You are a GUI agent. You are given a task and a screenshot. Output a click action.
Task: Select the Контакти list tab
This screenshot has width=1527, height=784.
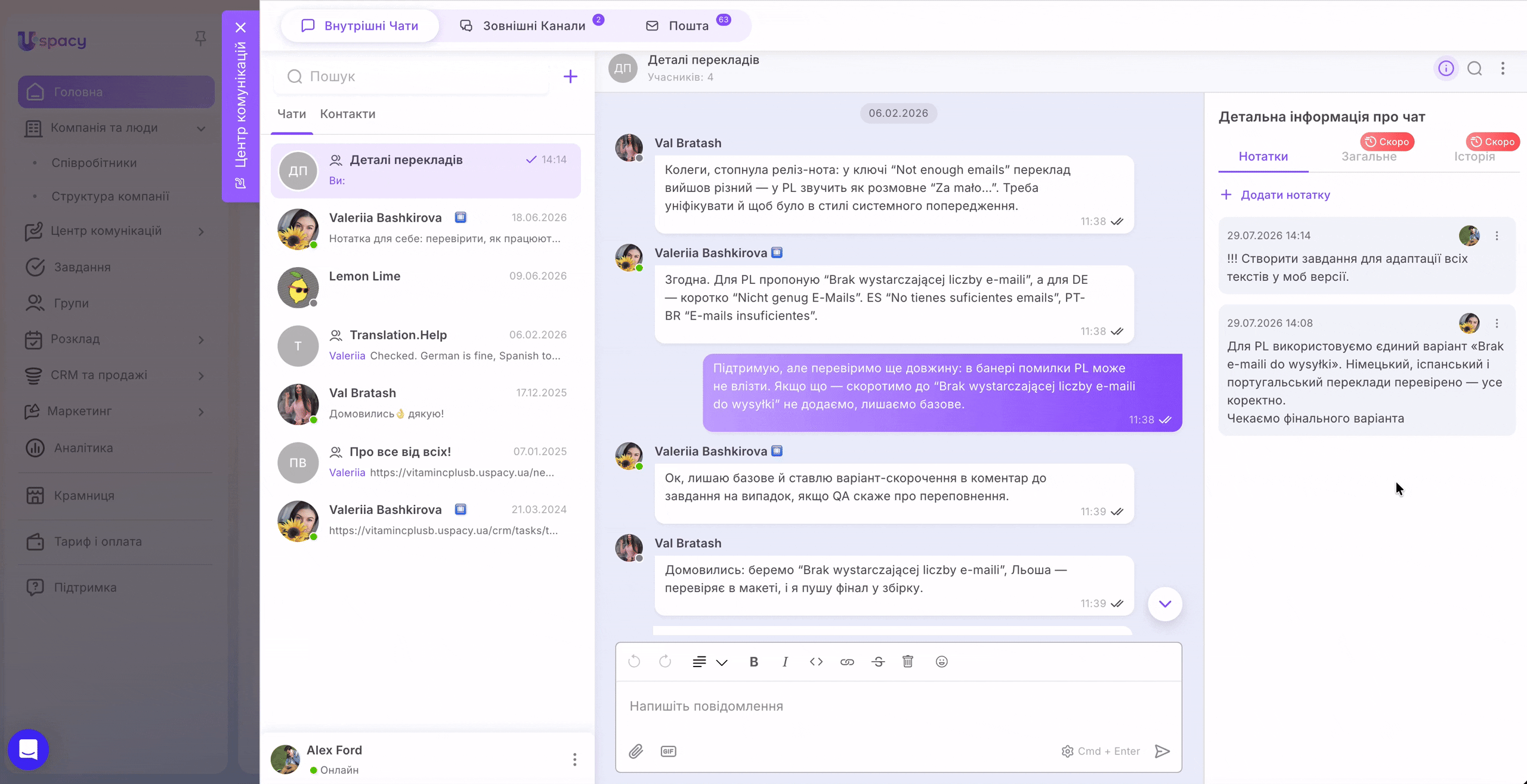(x=348, y=114)
